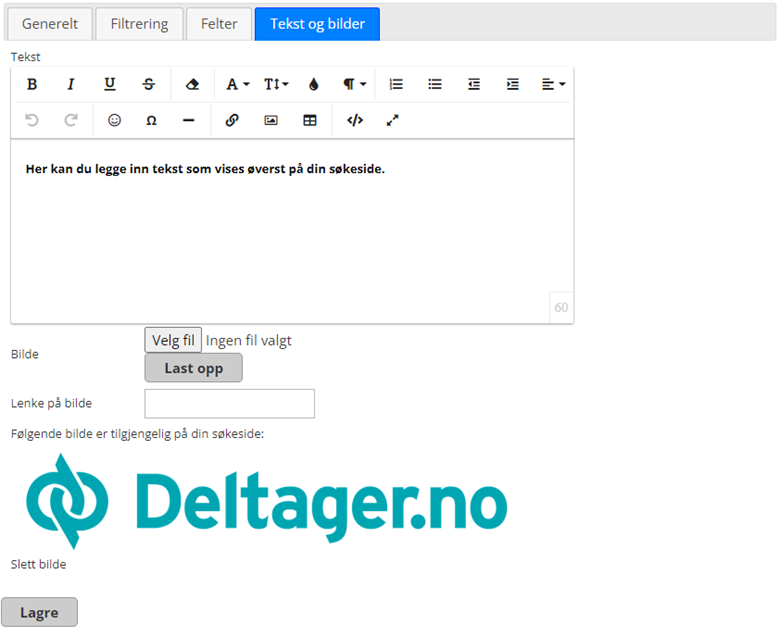Insert an image into the text
This screenshot has height=637, width=781.
tap(271, 120)
